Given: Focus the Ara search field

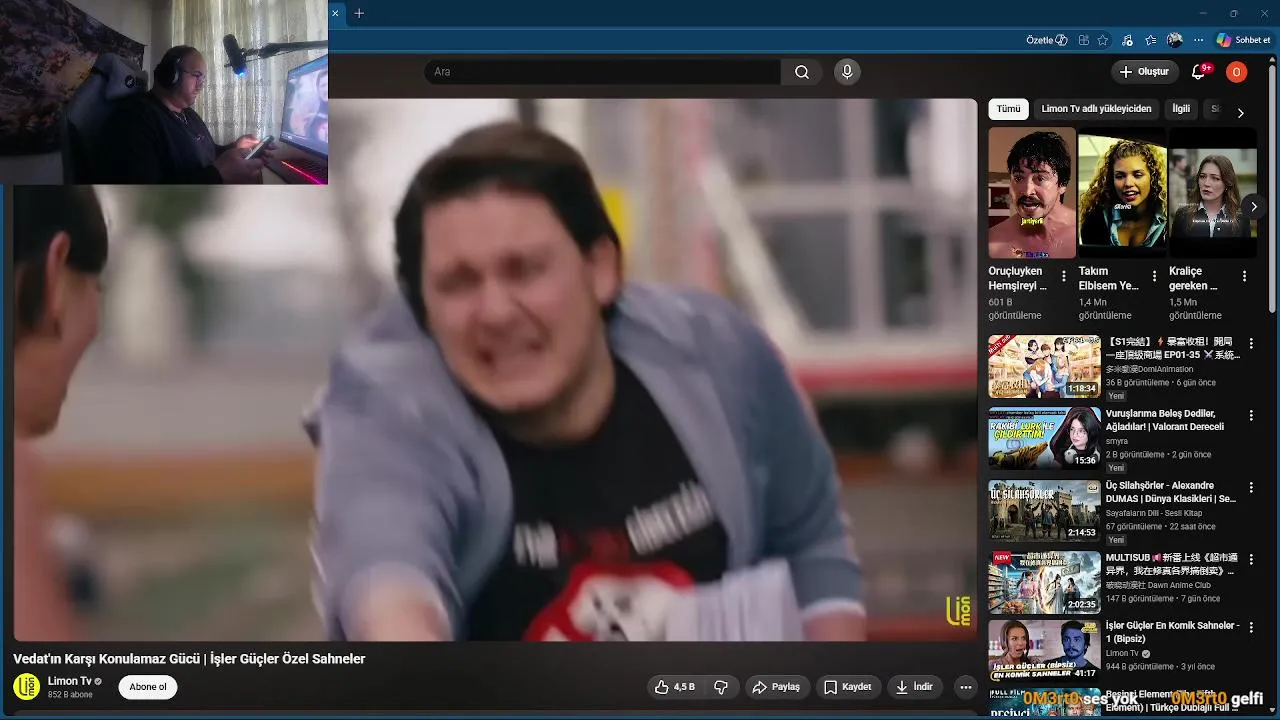Looking at the screenshot, I should [x=602, y=72].
